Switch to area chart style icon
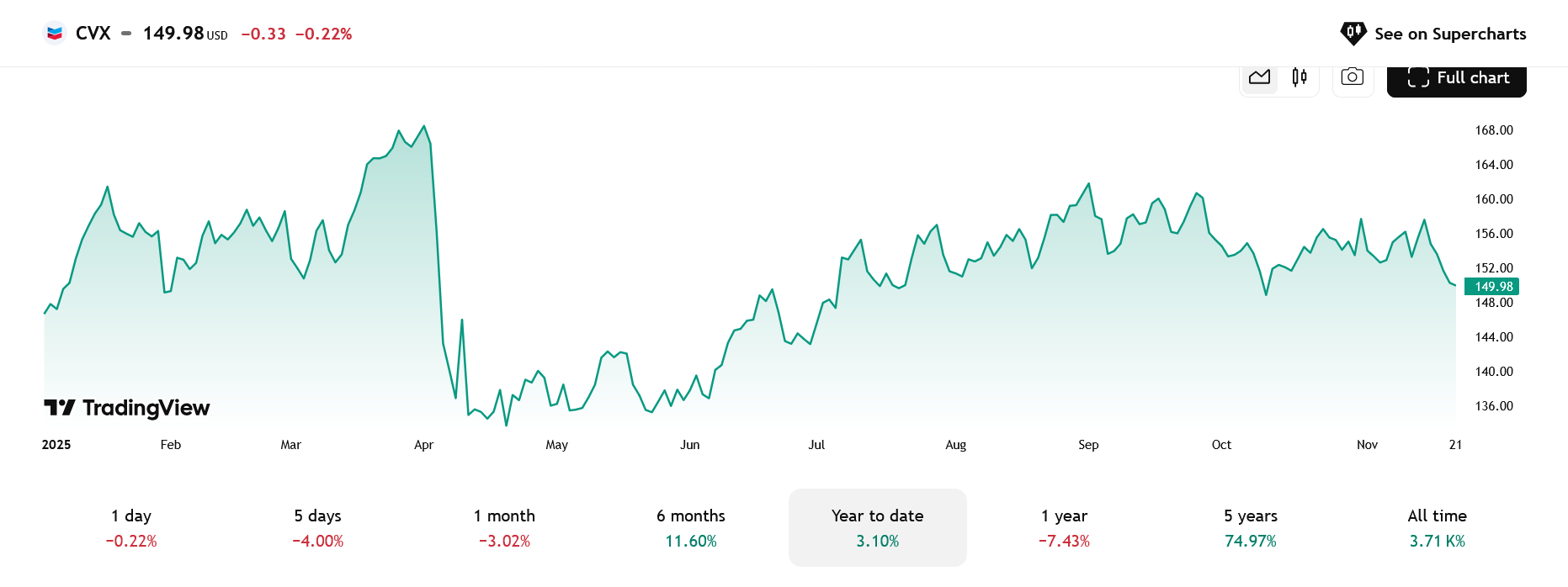The width and height of the screenshot is (1568, 587). [1260, 77]
